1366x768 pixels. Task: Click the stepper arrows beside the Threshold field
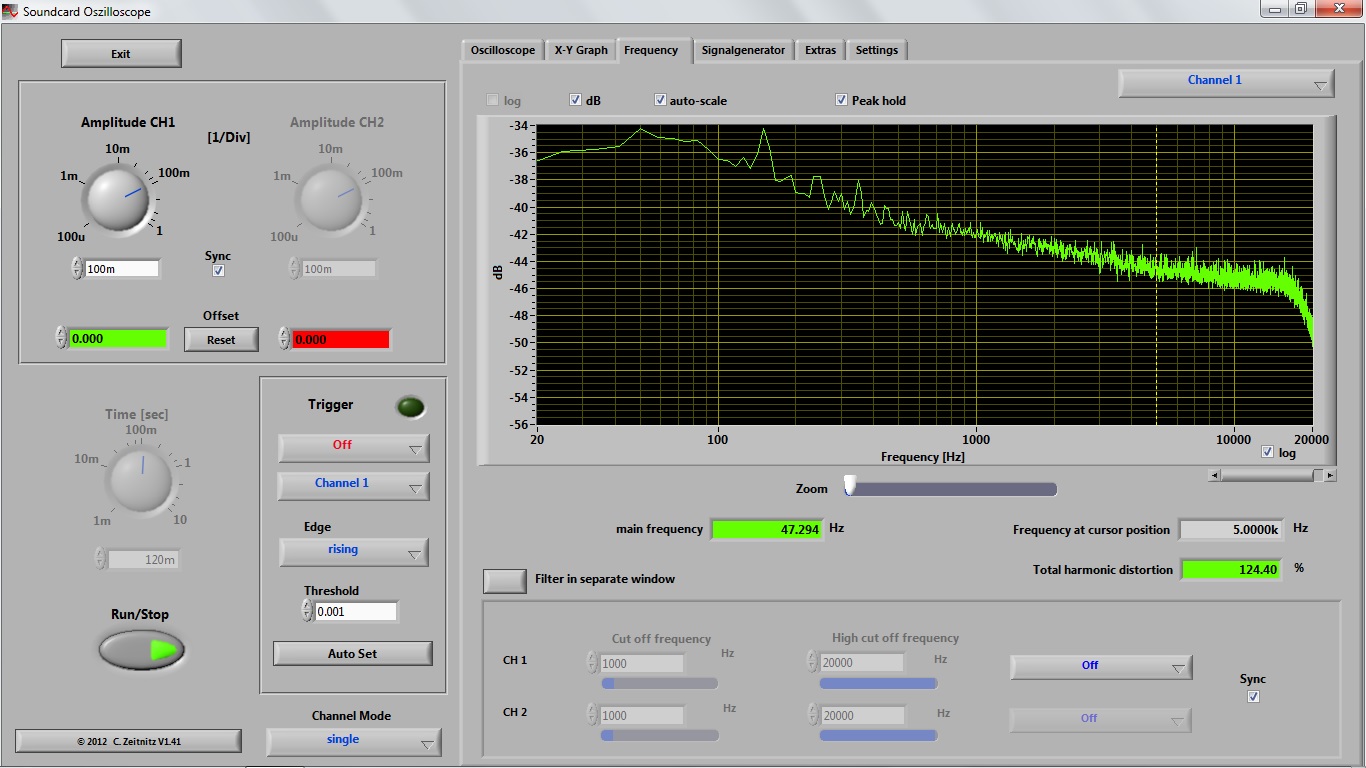click(x=307, y=611)
